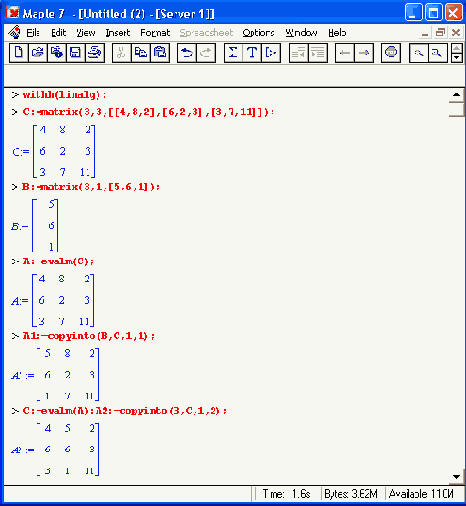Image resolution: width=466 pixels, height=506 pixels.
Task: Insert Maple input with Sigma button
Action: tap(233, 53)
